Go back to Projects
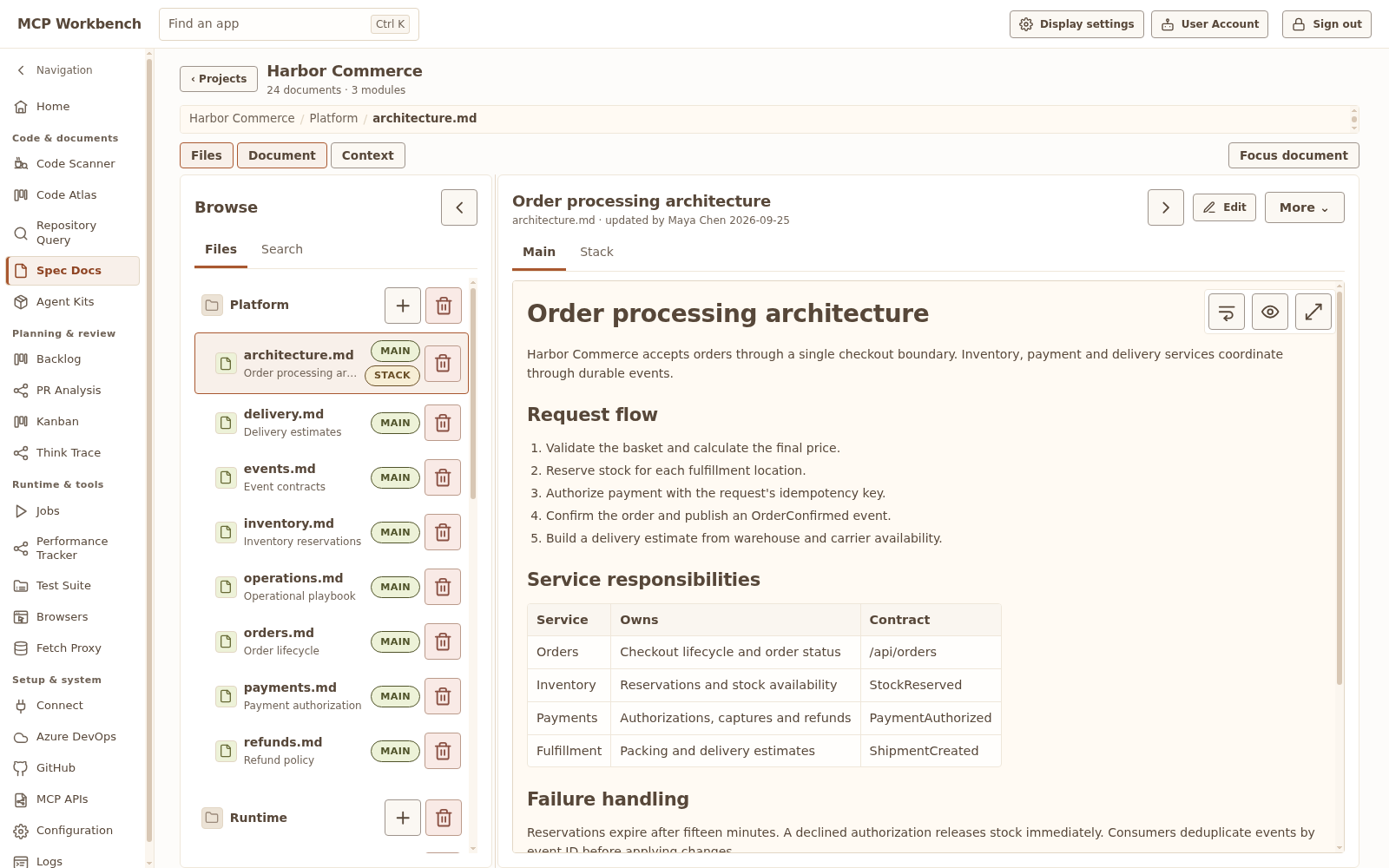 (219, 79)
